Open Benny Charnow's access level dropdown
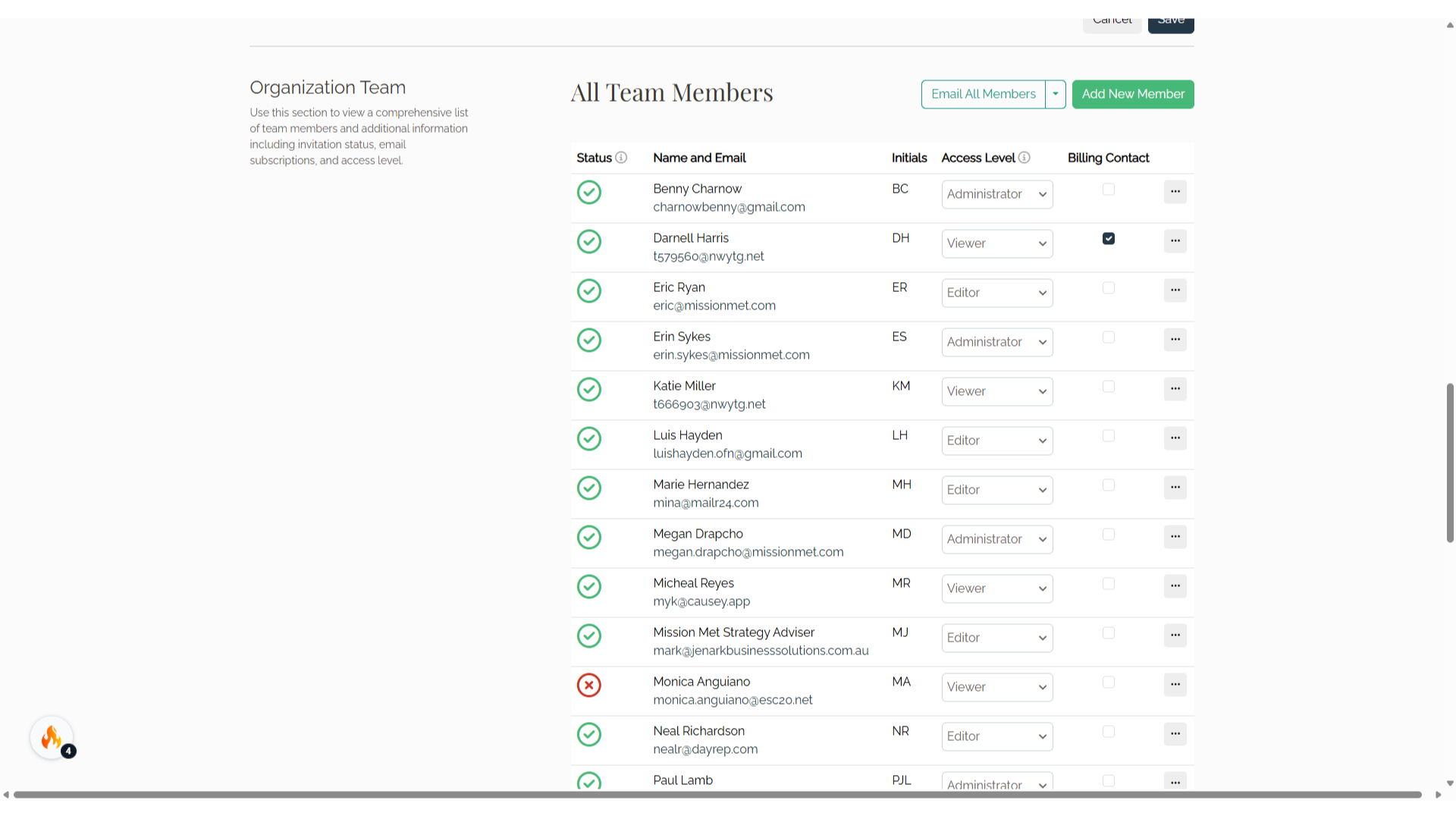The height and width of the screenshot is (819, 1456). [997, 194]
